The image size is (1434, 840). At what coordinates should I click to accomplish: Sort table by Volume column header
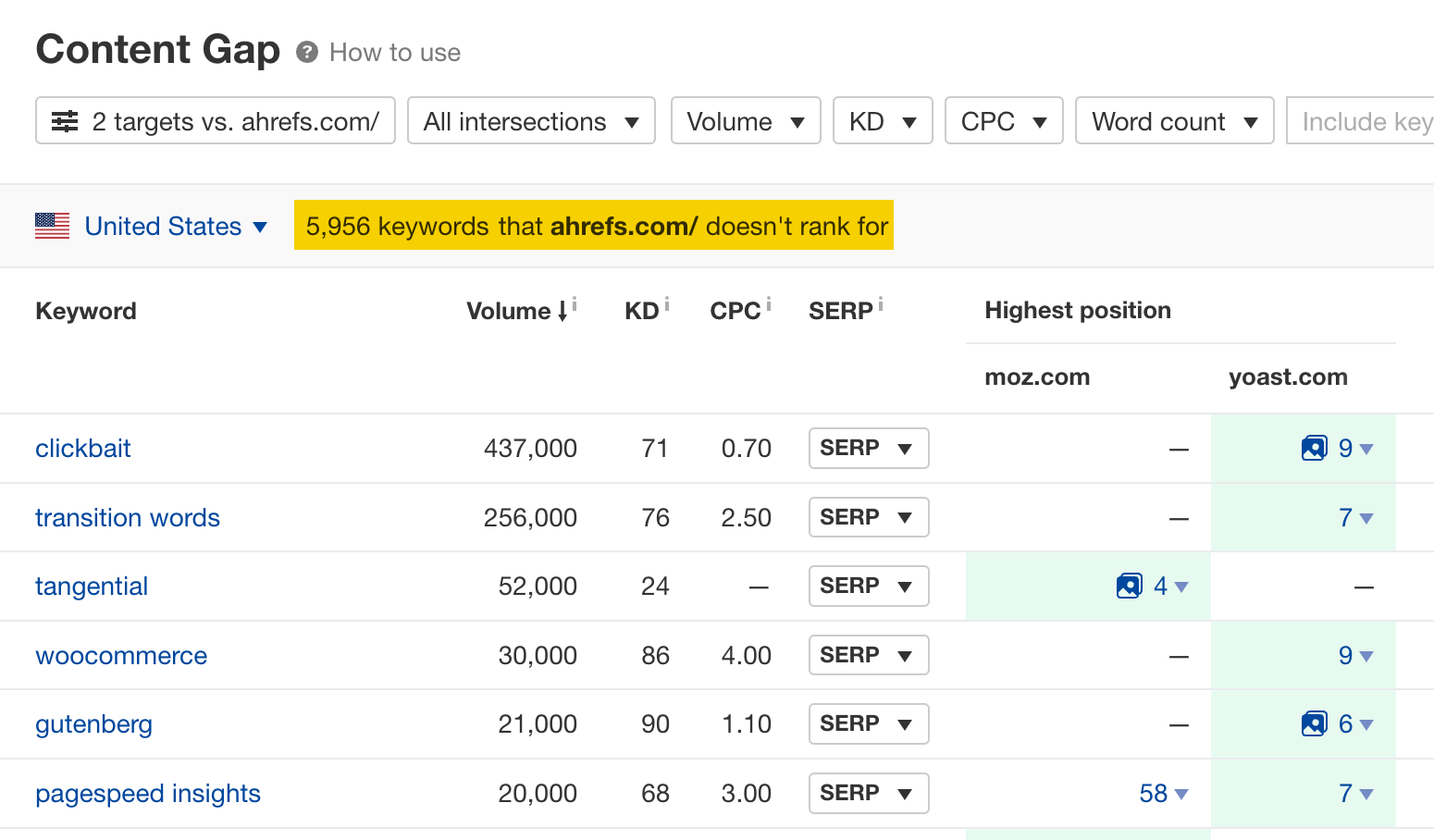[x=509, y=311]
